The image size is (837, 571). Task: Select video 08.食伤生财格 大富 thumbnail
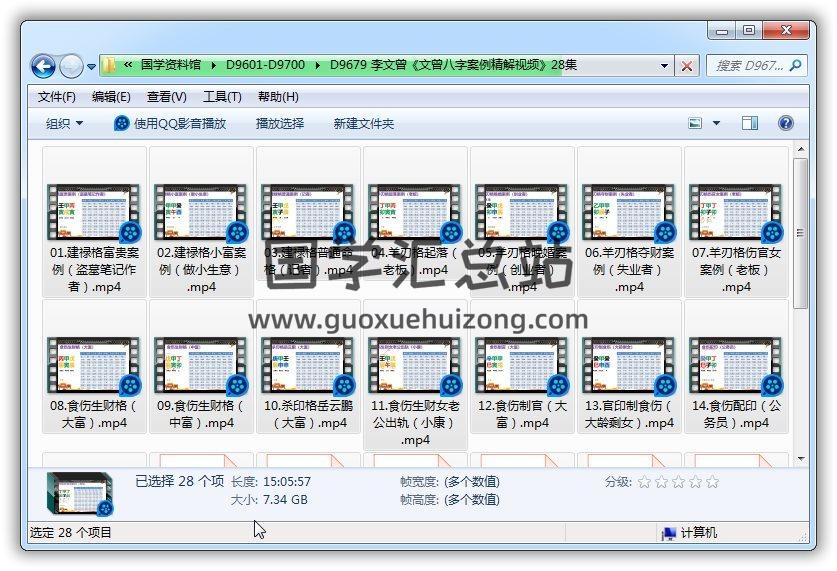[x=94, y=366]
